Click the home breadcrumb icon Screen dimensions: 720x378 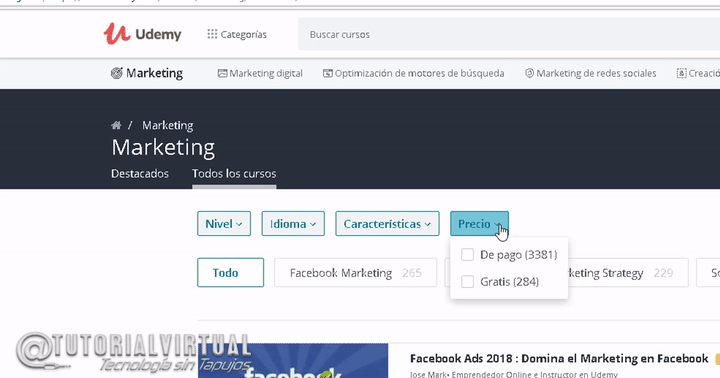(116, 125)
